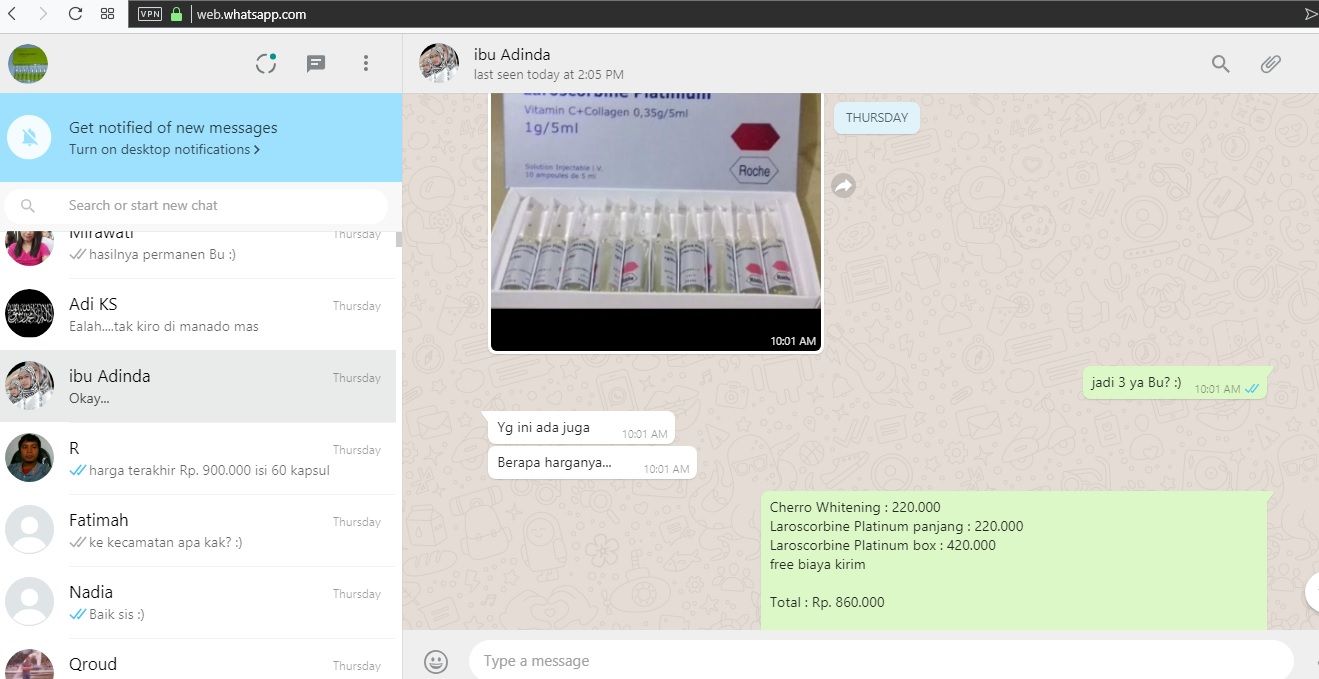Open chat with contact R
This screenshot has height=679, width=1319.
click(x=198, y=458)
